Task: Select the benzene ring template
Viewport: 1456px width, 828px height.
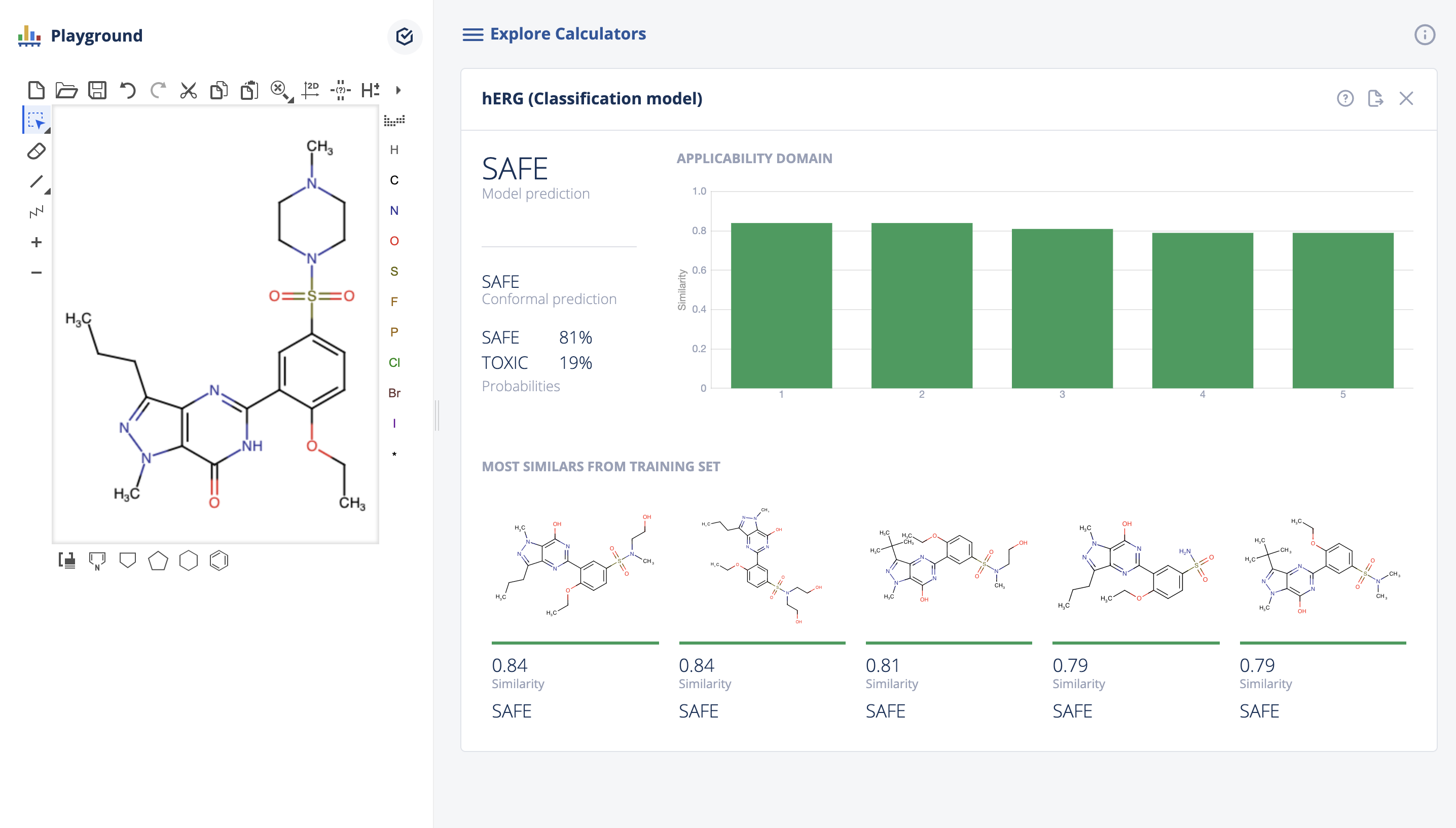Action: pos(219,561)
